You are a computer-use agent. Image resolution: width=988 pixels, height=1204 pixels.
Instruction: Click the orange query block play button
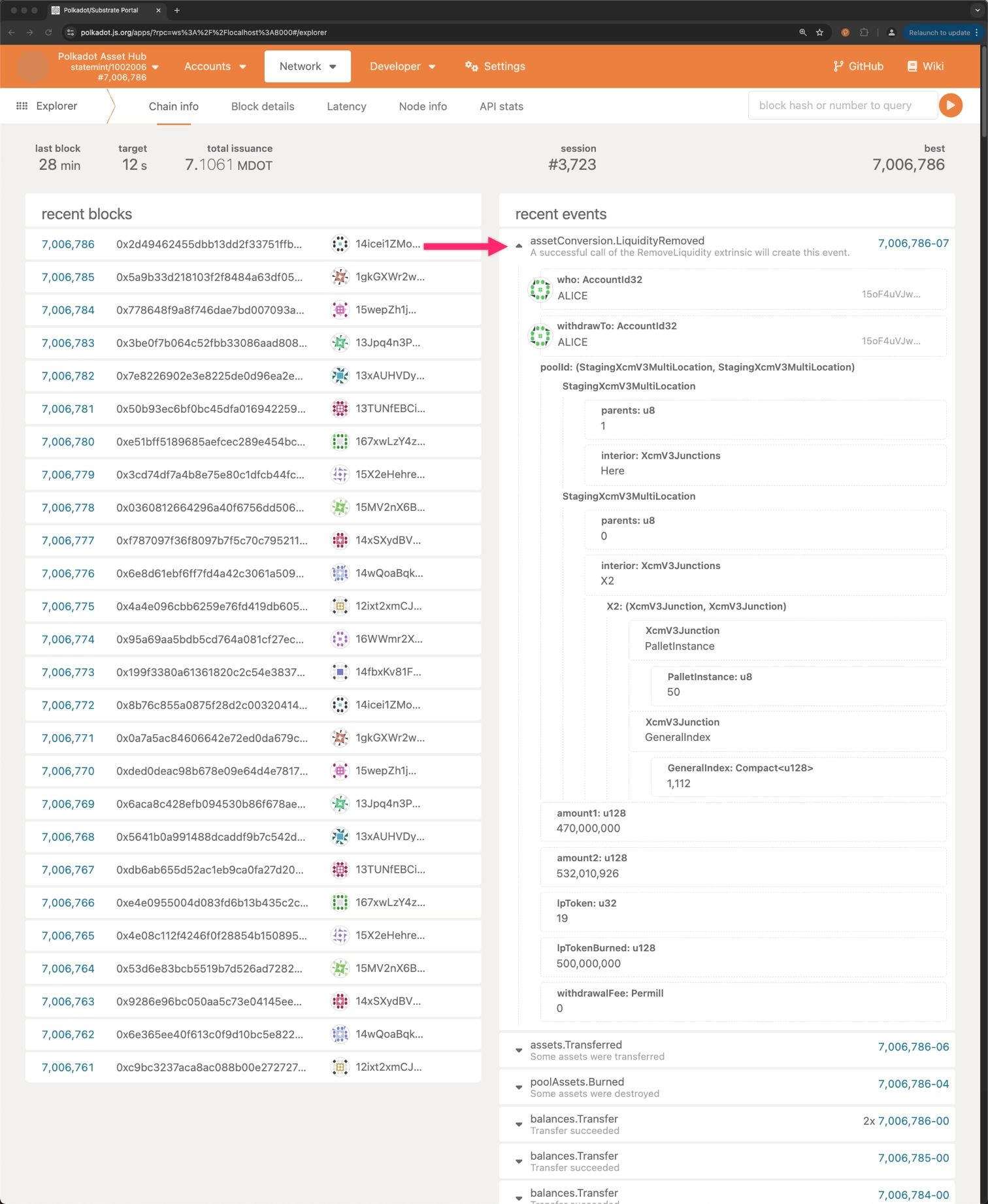pos(950,105)
